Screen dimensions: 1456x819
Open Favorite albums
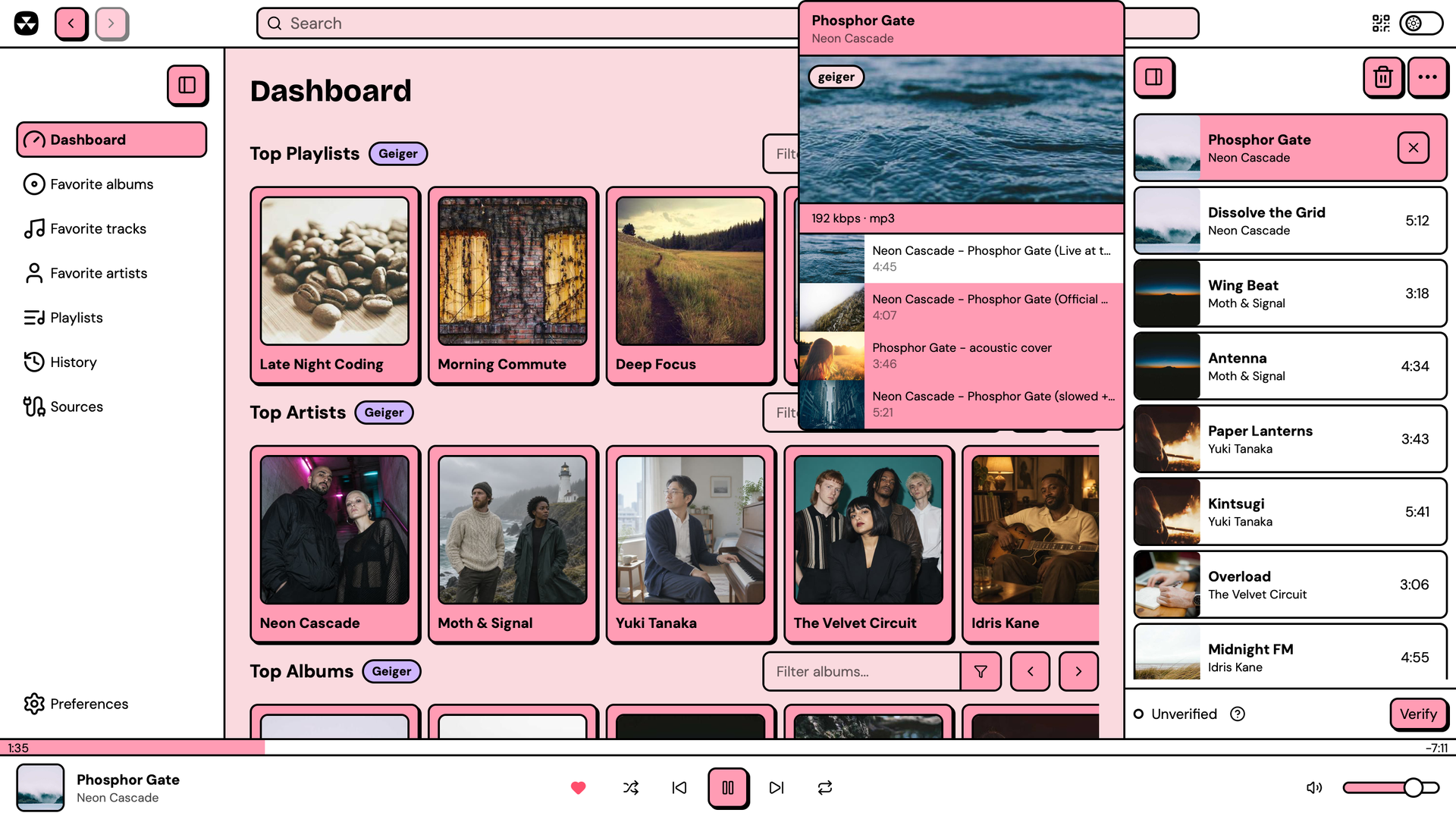pyautogui.click(x=111, y=184)
